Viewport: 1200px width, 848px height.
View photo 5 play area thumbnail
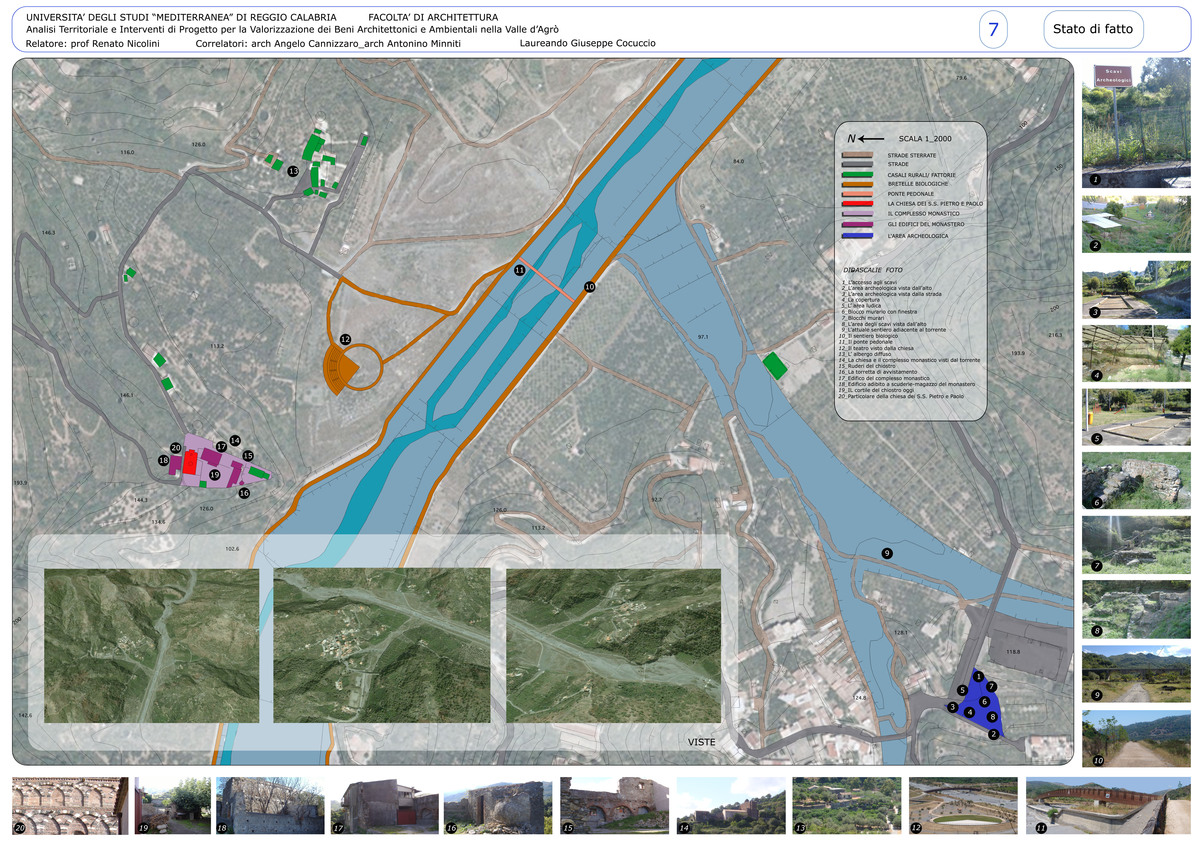coord(1136,417)
